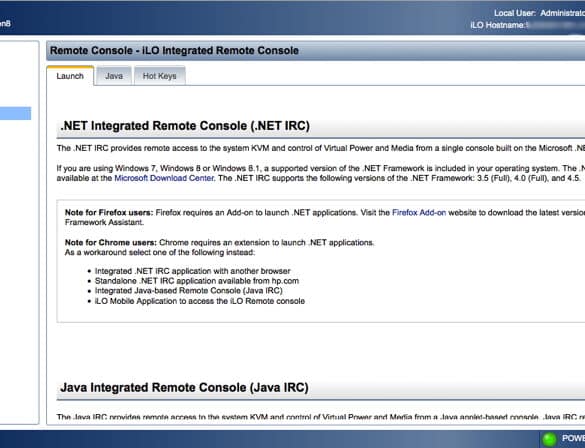Viewport: 585px width, 448px height.
Task: Click the Local User label in header
Action: coord(515,13)
